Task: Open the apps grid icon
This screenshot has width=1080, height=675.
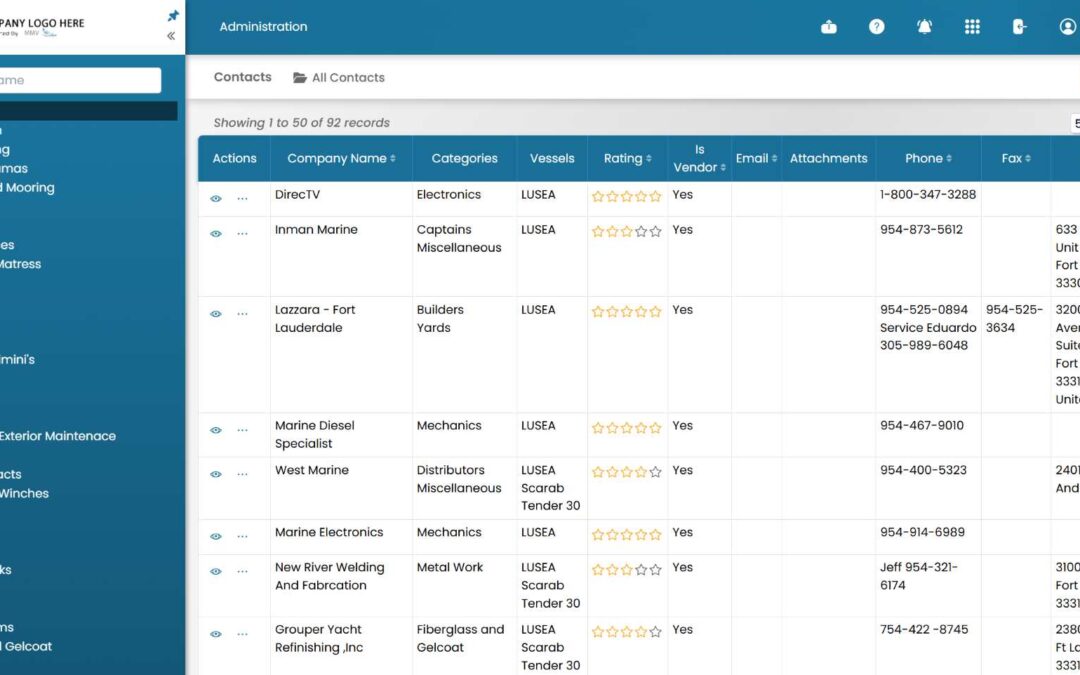Action: click(972, 27)
